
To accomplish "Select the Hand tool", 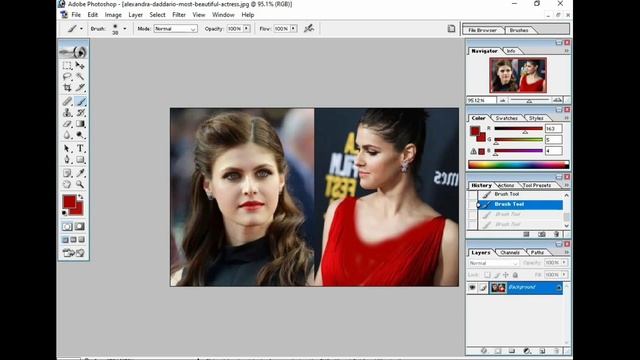I will pos(67,184).
